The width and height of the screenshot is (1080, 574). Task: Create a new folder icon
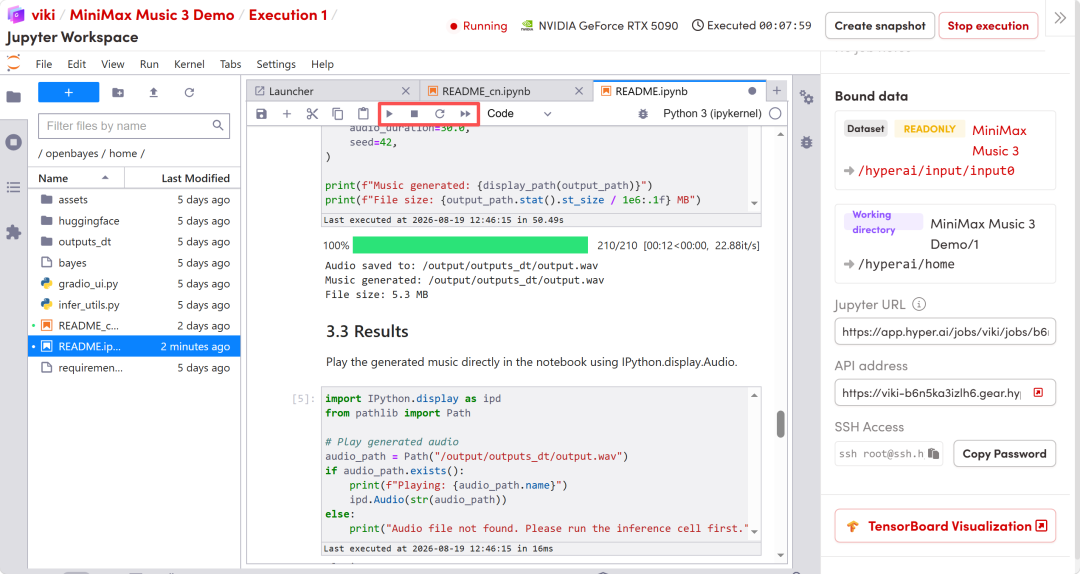point(118,92)
